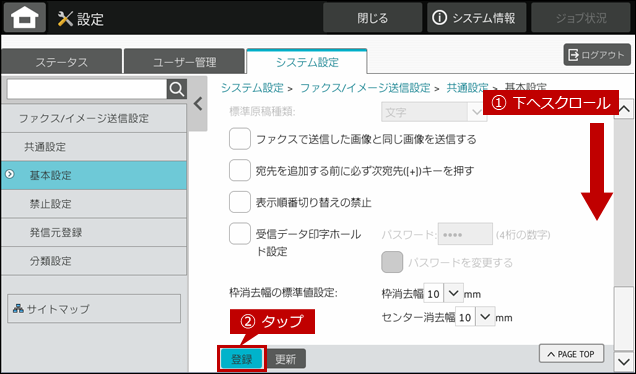Check ファクスで送信した画像と同じ画像を送信する
Viewport: 636px width, 374px height.
(x=240, y=139)
